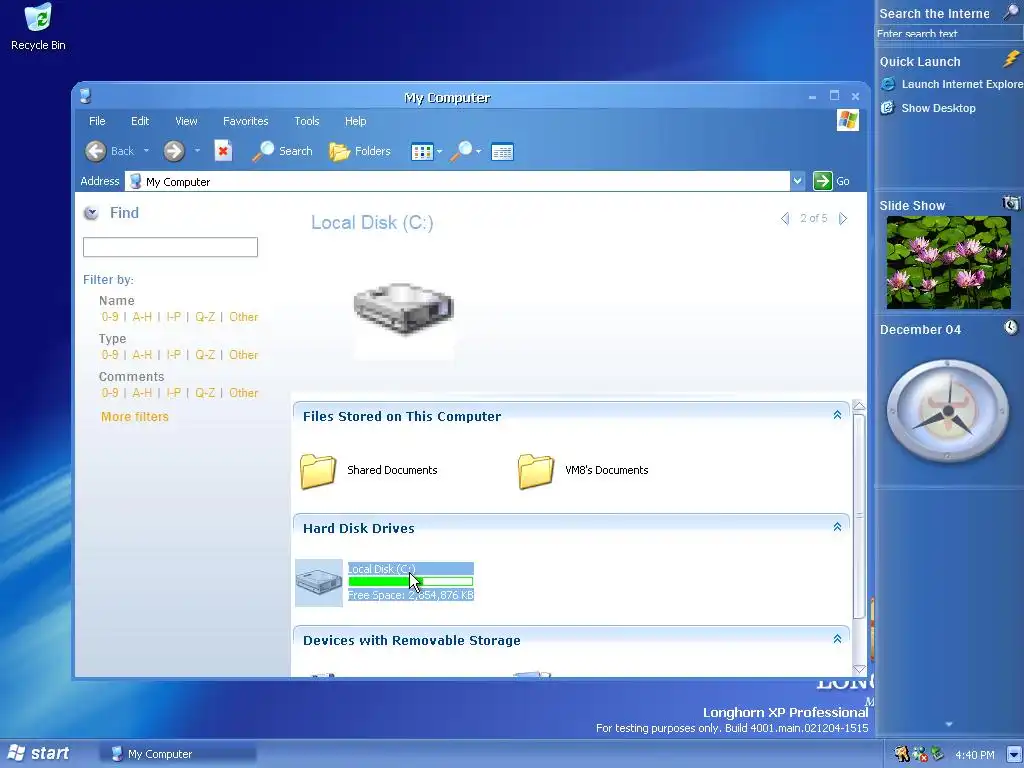Click the first system tray icon
This screenshot has height=768, width=1024.
pyautogui.click(x=902, y=754)
